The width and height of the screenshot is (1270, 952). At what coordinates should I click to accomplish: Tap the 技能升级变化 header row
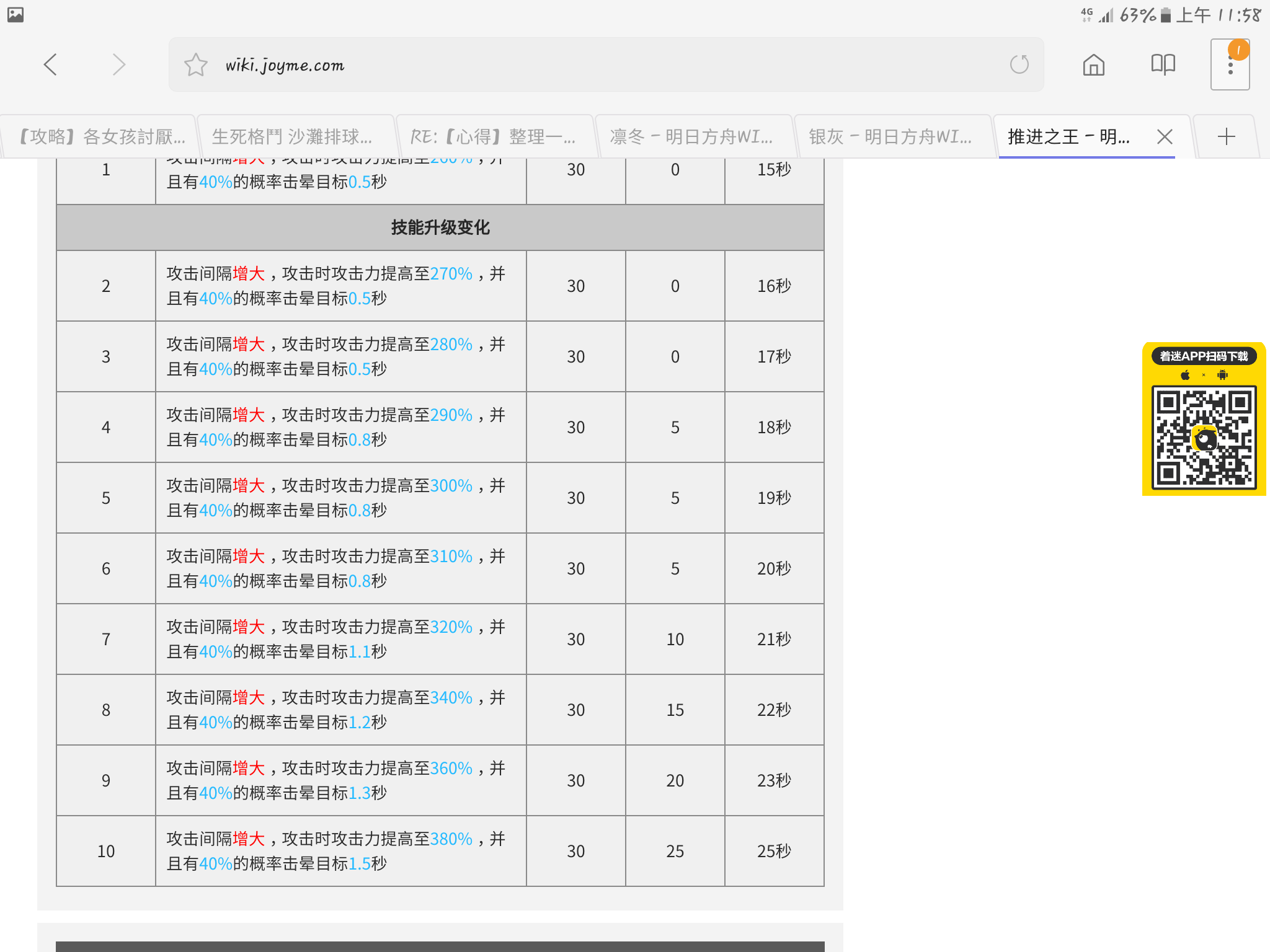(x=440, y=227)
